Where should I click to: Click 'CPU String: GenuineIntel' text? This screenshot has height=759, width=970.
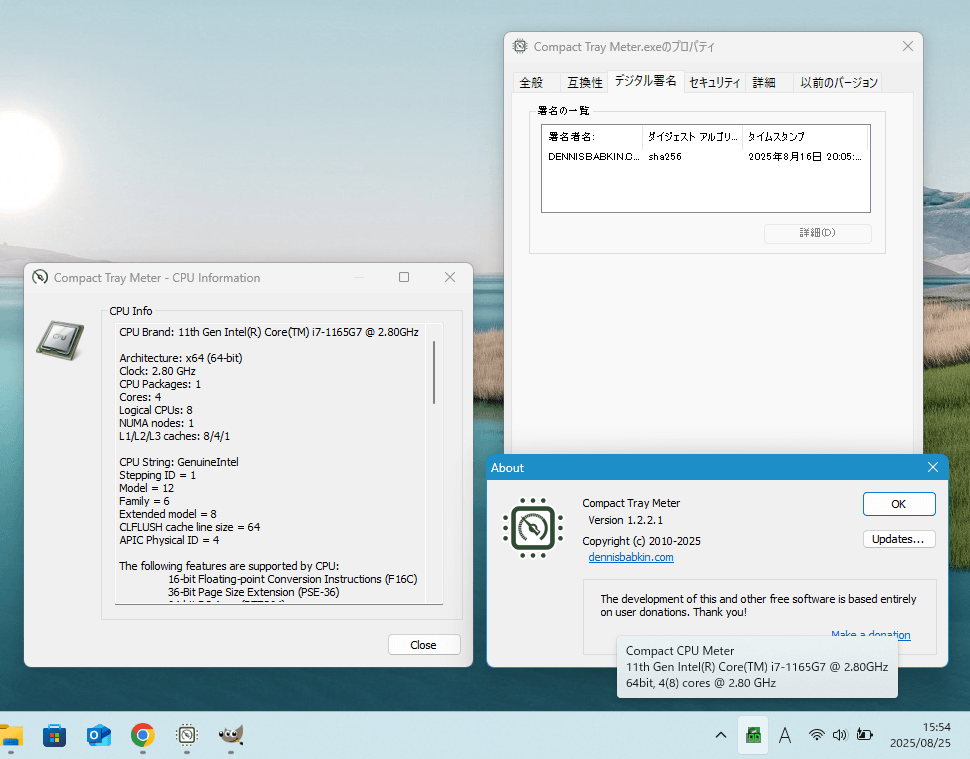179,462
